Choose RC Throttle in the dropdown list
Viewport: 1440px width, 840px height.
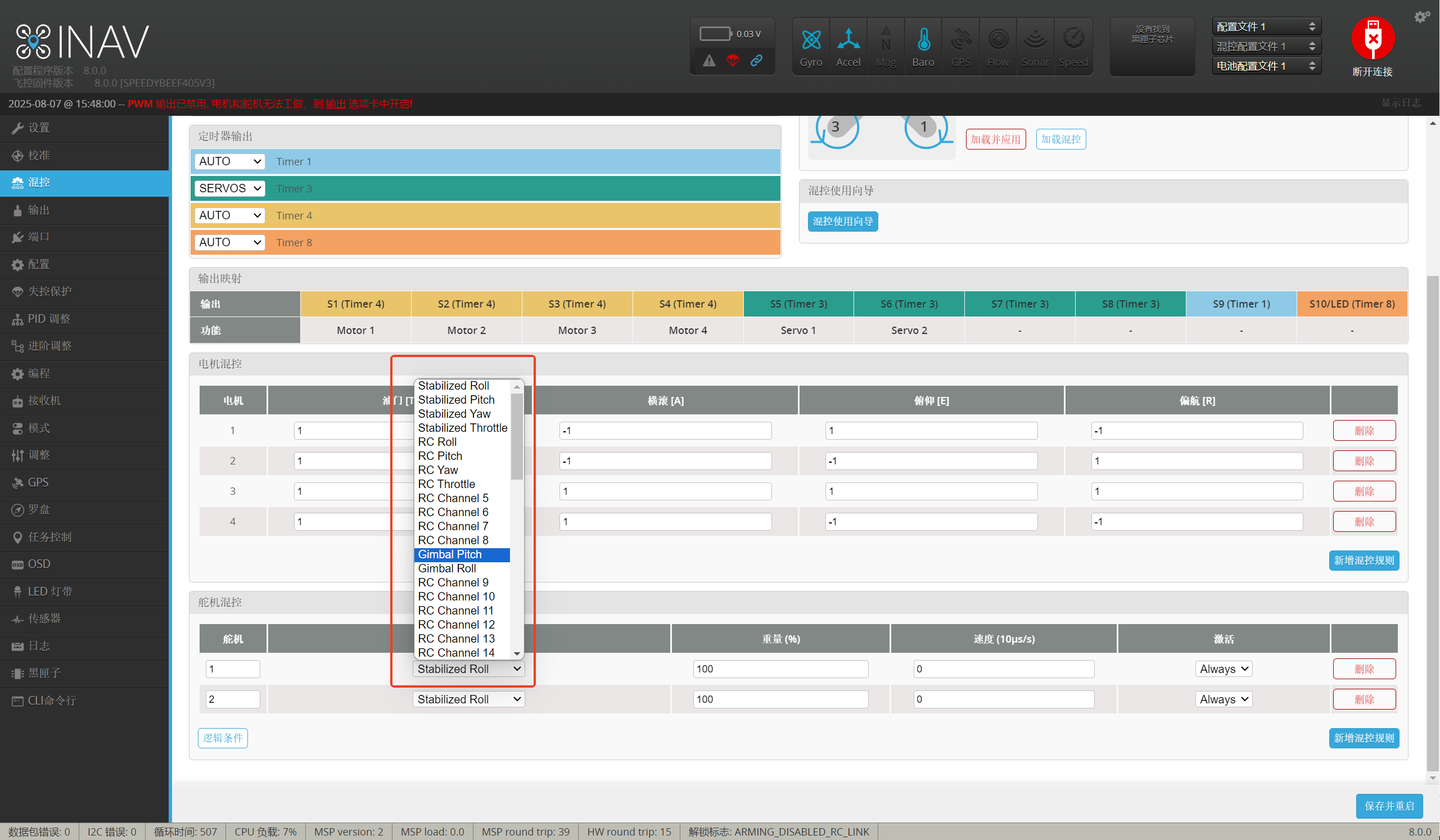coord(462,485)
